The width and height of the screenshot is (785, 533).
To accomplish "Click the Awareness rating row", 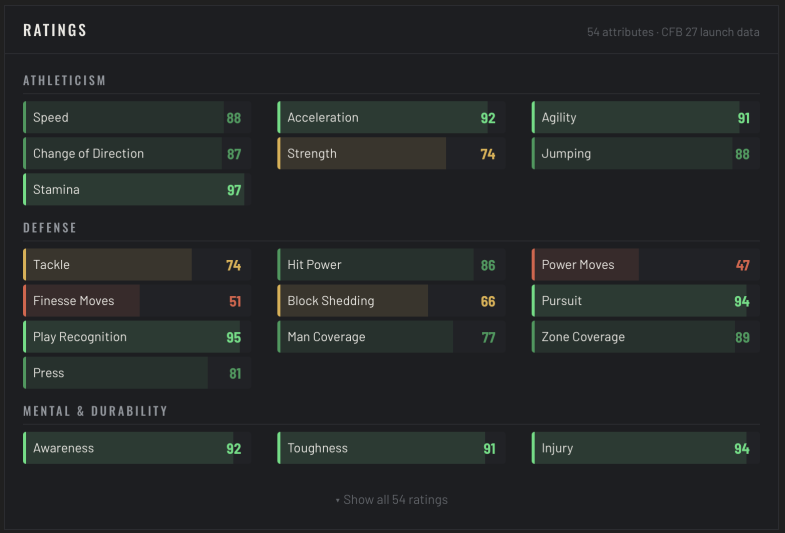I will [x=137, y=448].
